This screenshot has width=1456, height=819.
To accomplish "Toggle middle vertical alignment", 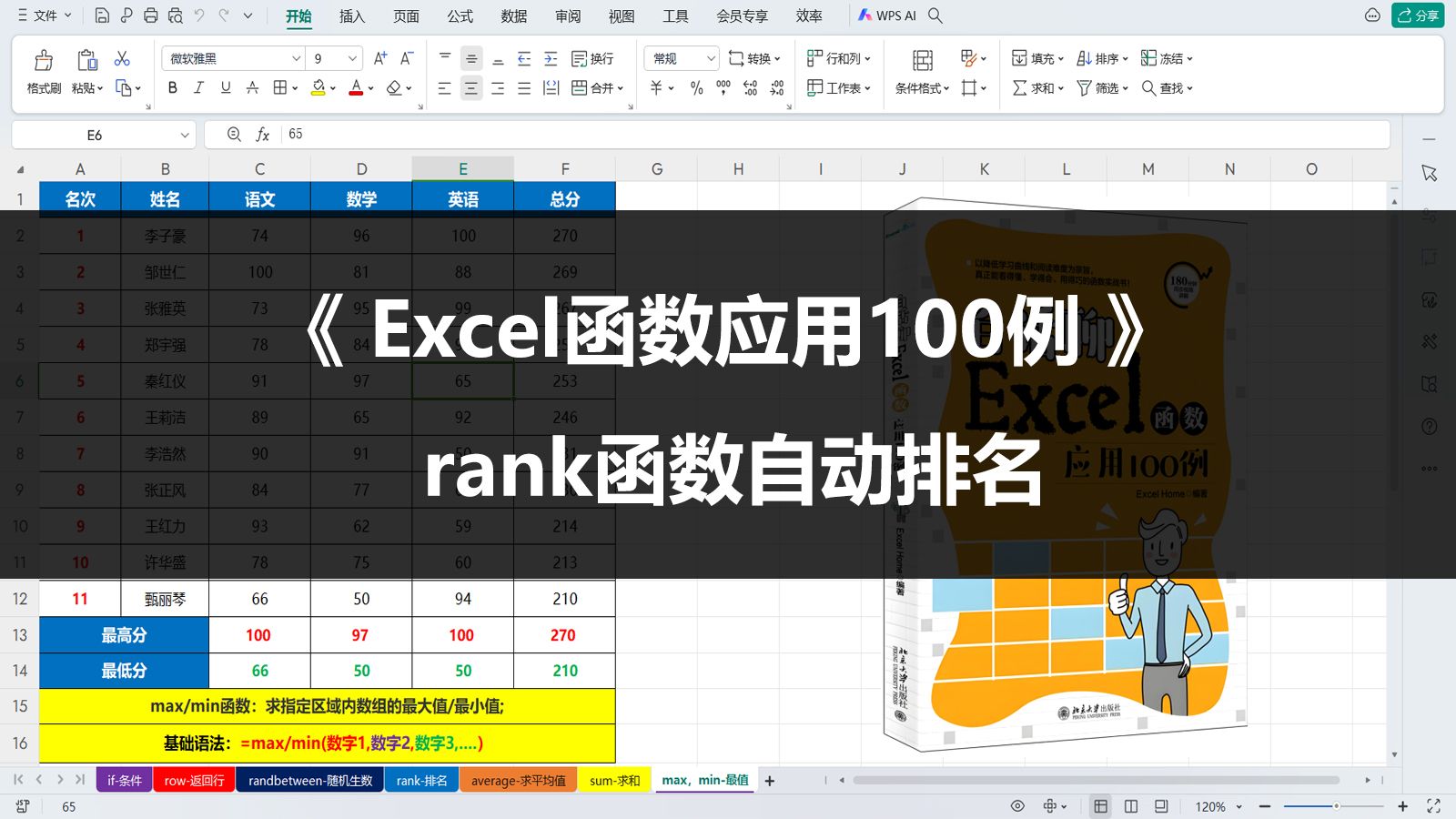I will 470,58.
